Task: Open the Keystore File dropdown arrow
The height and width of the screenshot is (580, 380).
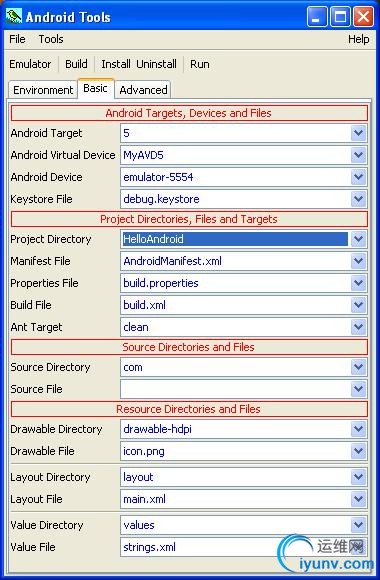Action: click(358, 199)
